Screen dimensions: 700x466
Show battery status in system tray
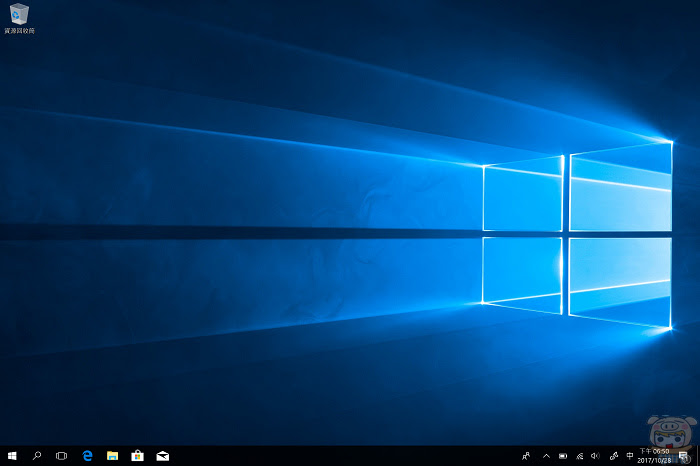(563, 456)
